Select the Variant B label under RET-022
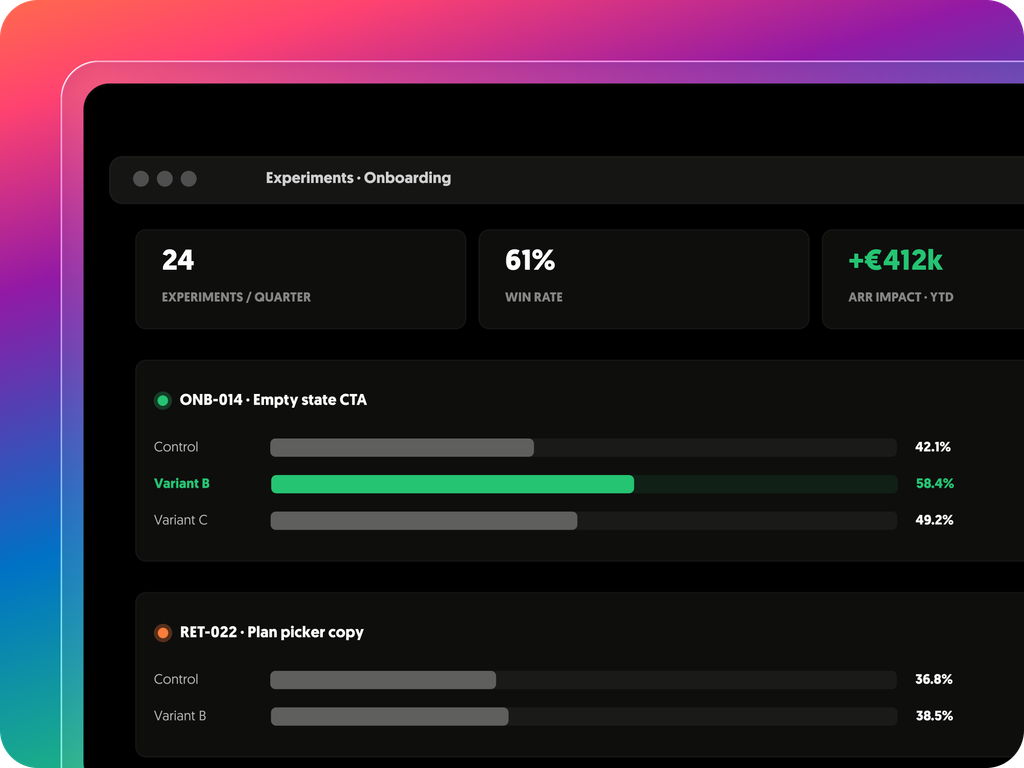Image resolution: width=1024 pixels, height=768 pixels. (x=180, y=716)
